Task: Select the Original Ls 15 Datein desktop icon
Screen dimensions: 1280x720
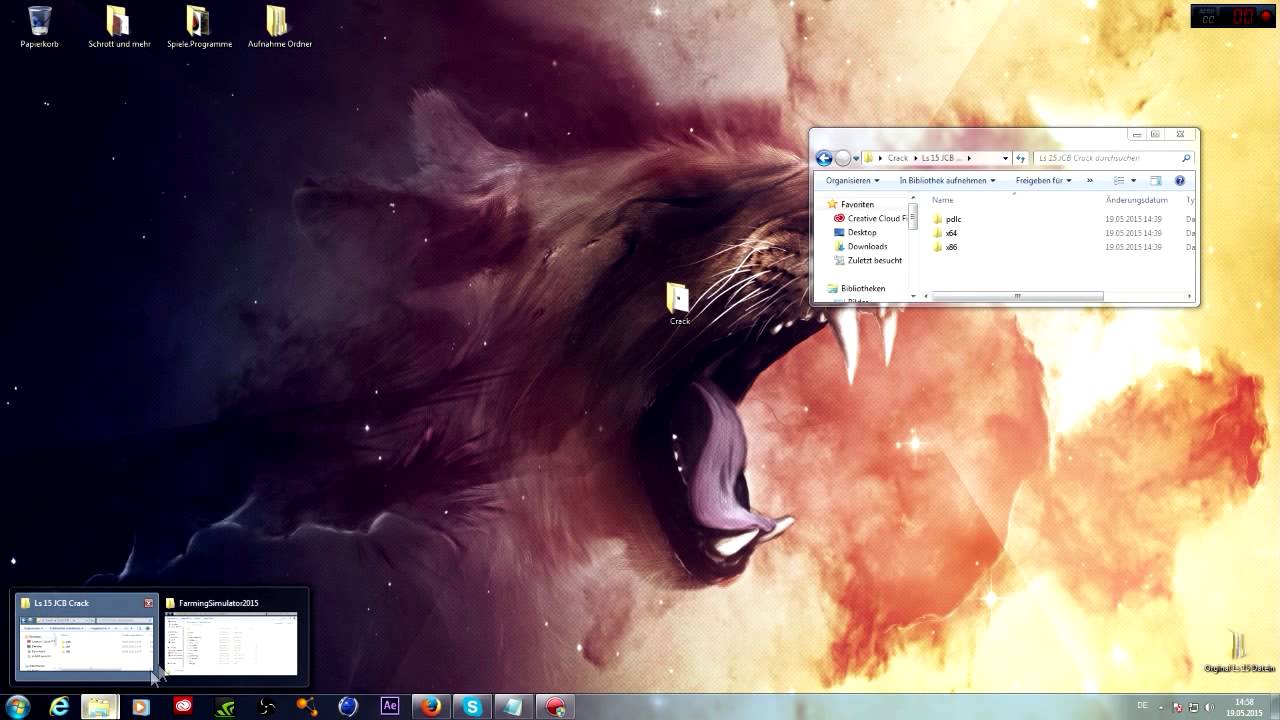Action: [x=1239, y=650]
